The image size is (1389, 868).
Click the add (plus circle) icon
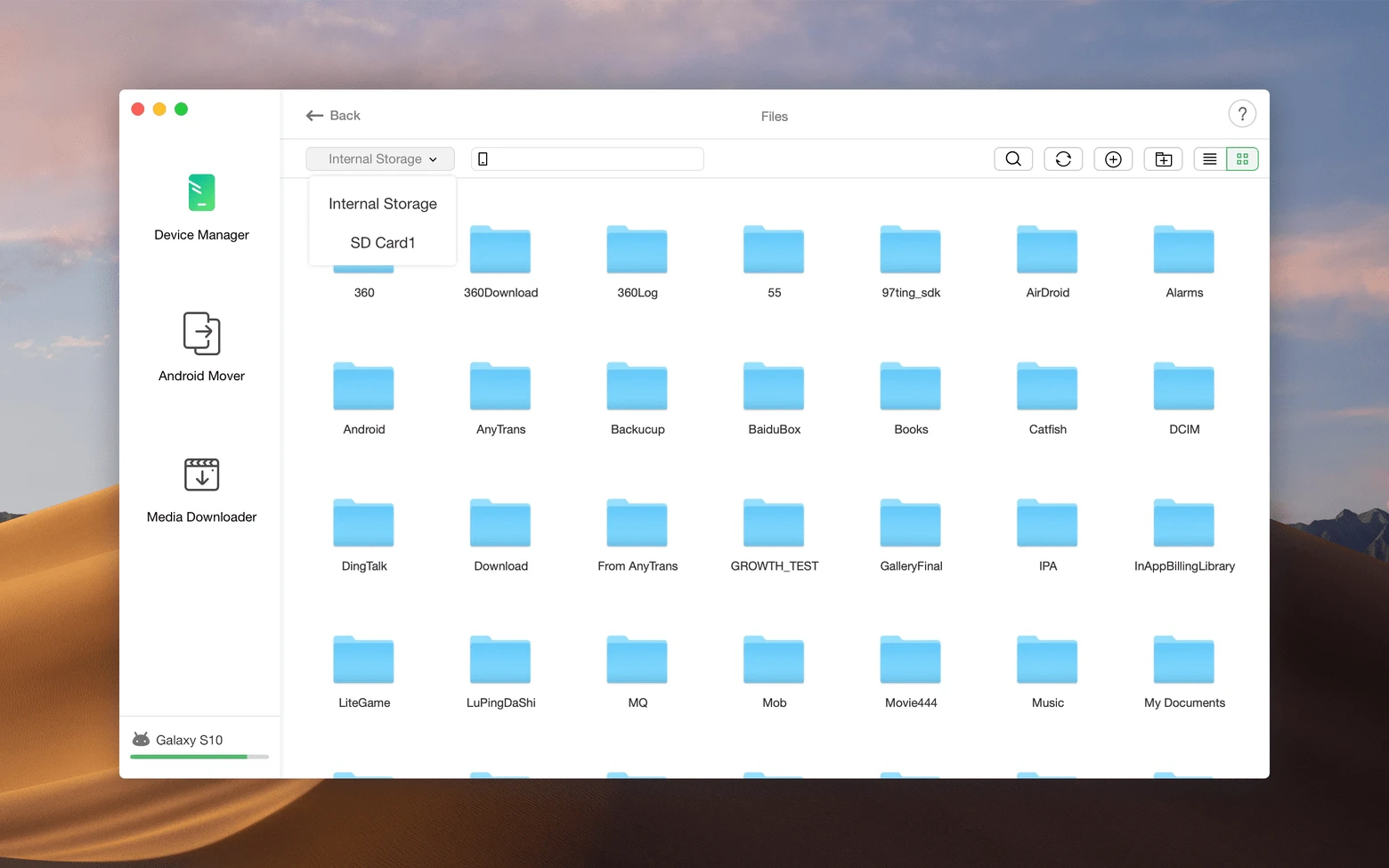[x=1113, y=159]
